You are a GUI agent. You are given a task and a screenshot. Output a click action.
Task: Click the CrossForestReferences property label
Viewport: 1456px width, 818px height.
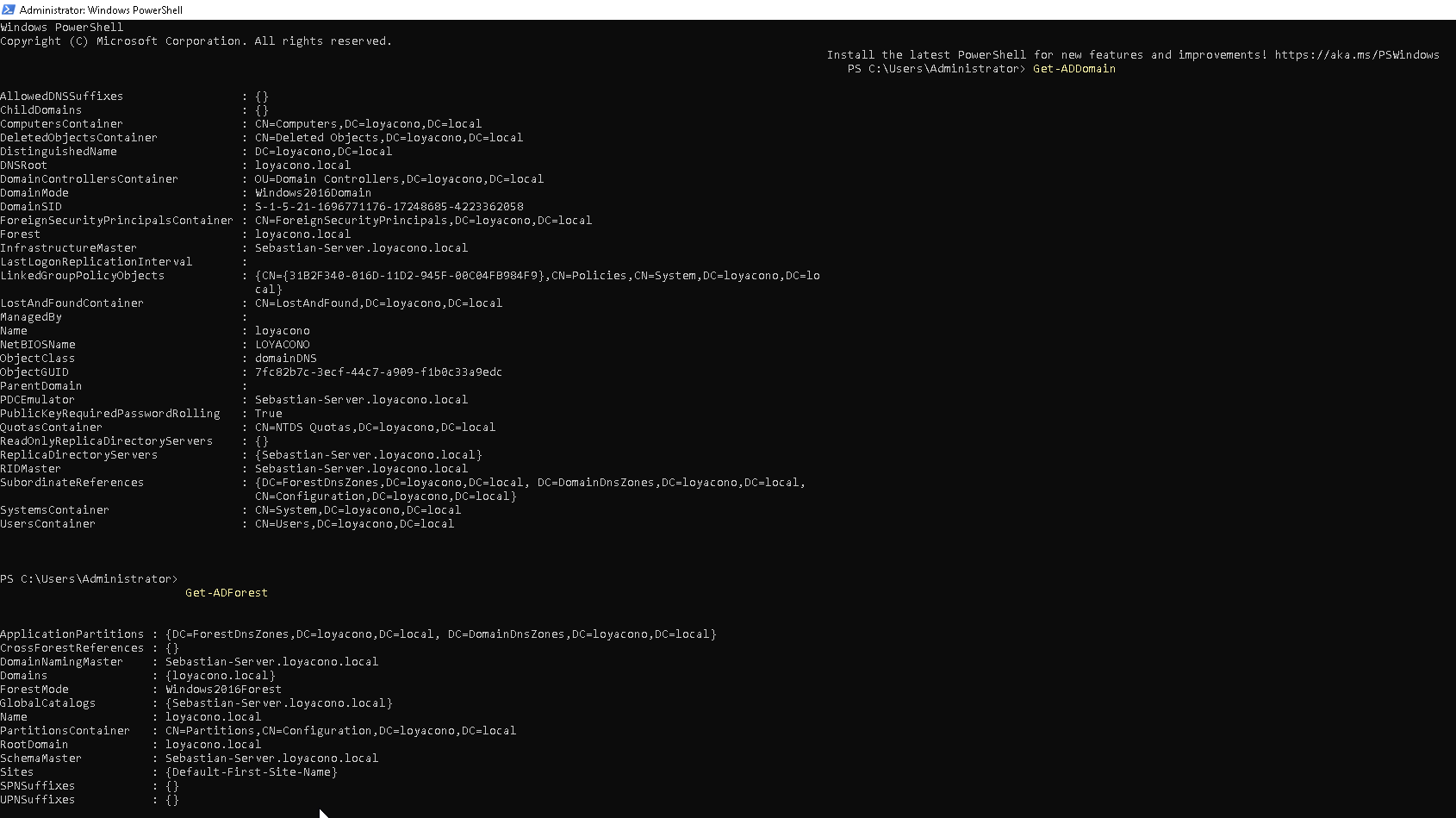coord(72,648)
